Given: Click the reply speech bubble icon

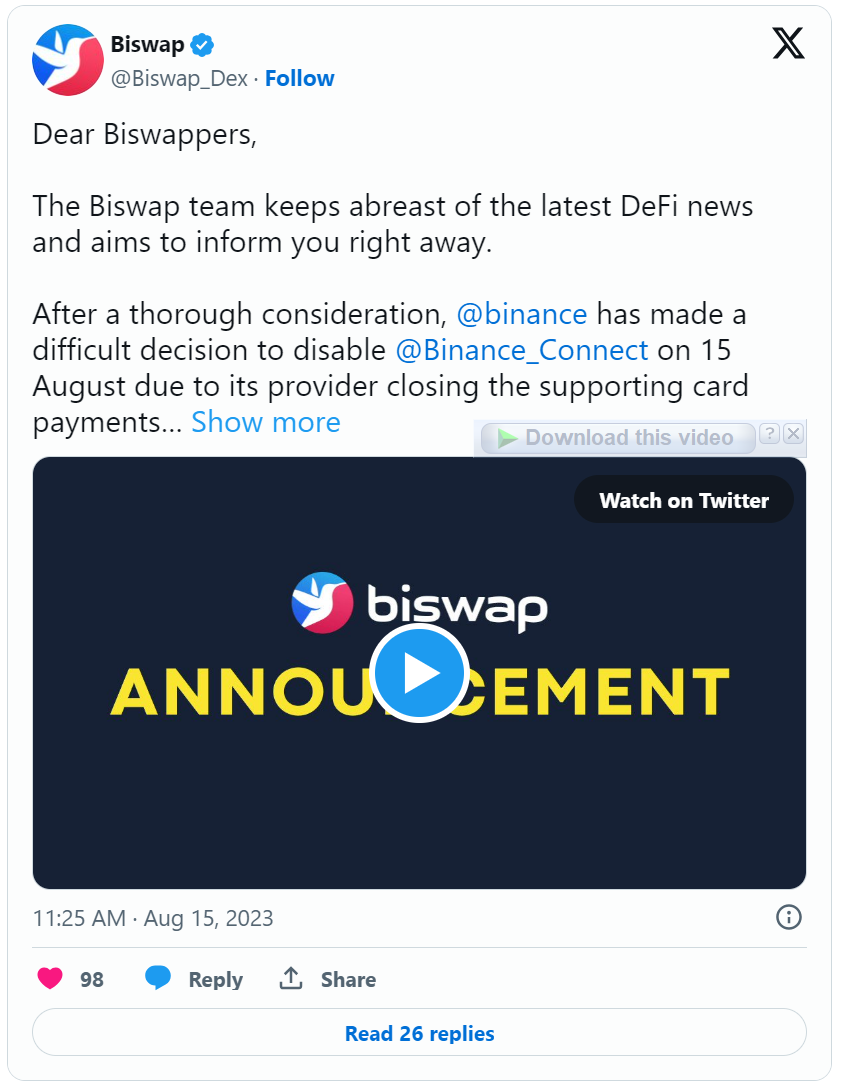Looking at the screenshot, I should (158, 979).
